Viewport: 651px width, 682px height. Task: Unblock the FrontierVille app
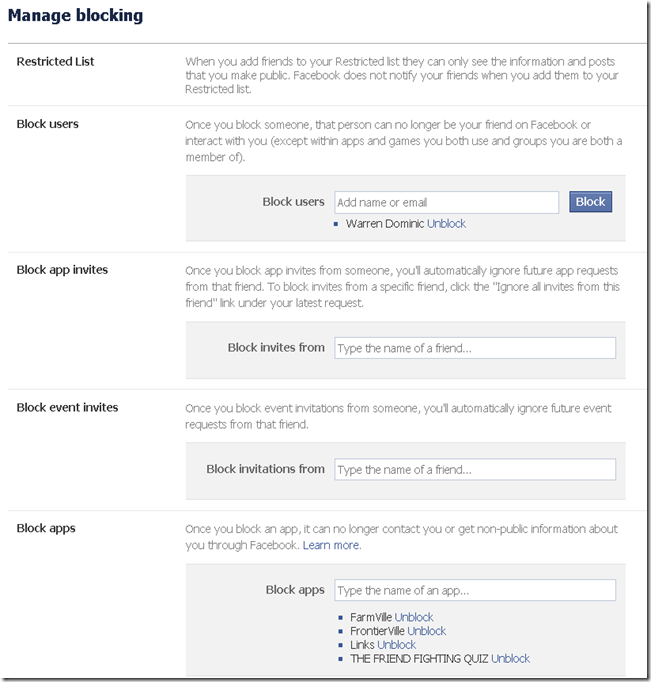point(426,631)
